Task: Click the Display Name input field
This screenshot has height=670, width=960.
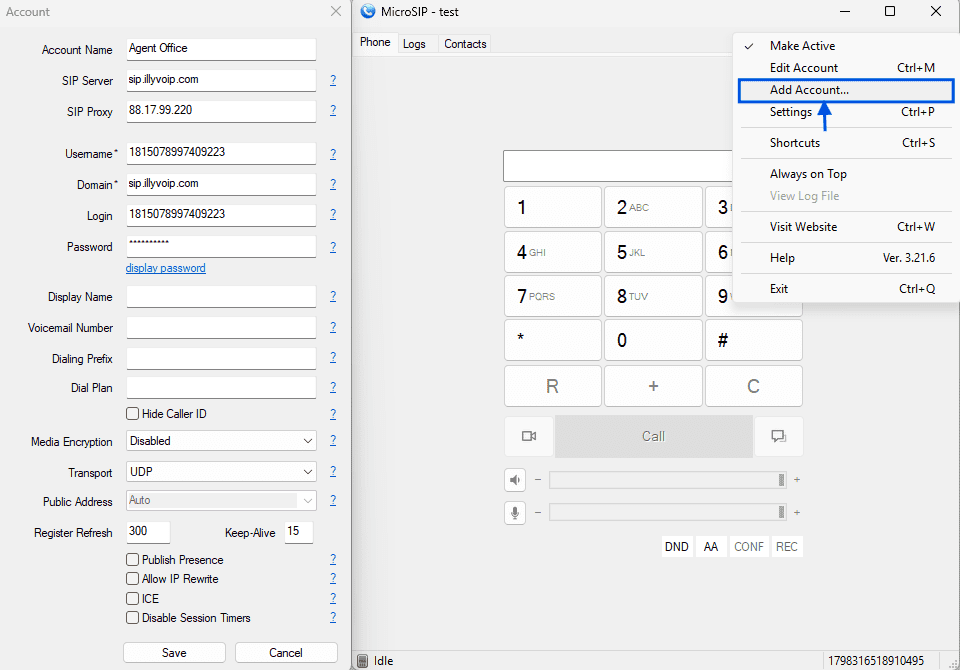Action: coord(221,297)
